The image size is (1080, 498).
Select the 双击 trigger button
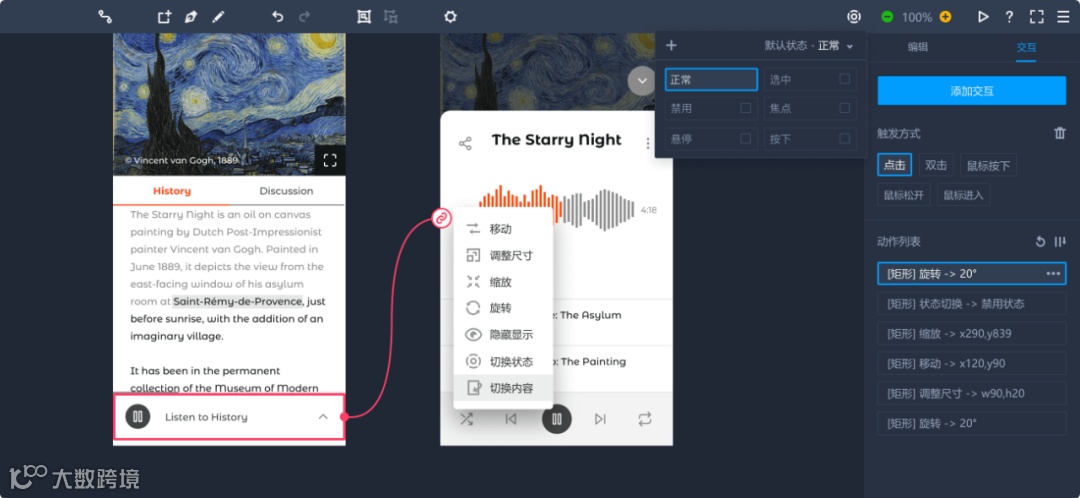coord(936,165)
